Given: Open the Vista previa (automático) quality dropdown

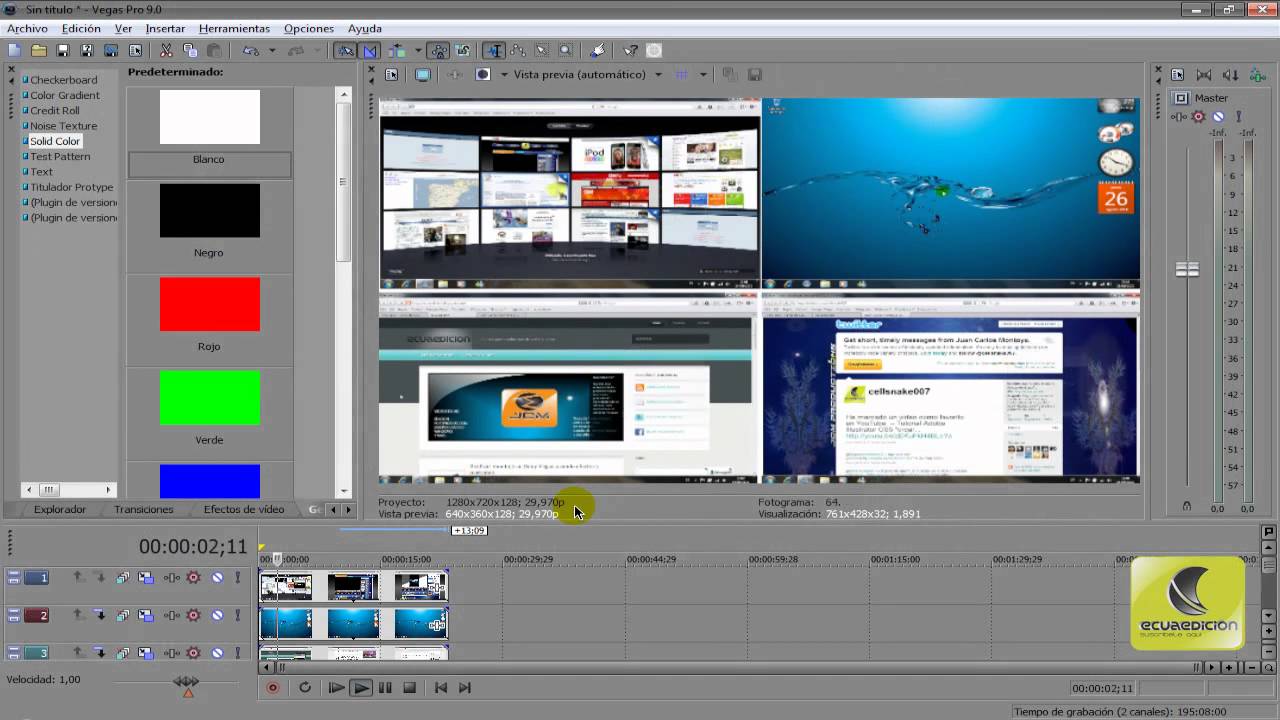Looking at the screenshot, I should point(658,74).
